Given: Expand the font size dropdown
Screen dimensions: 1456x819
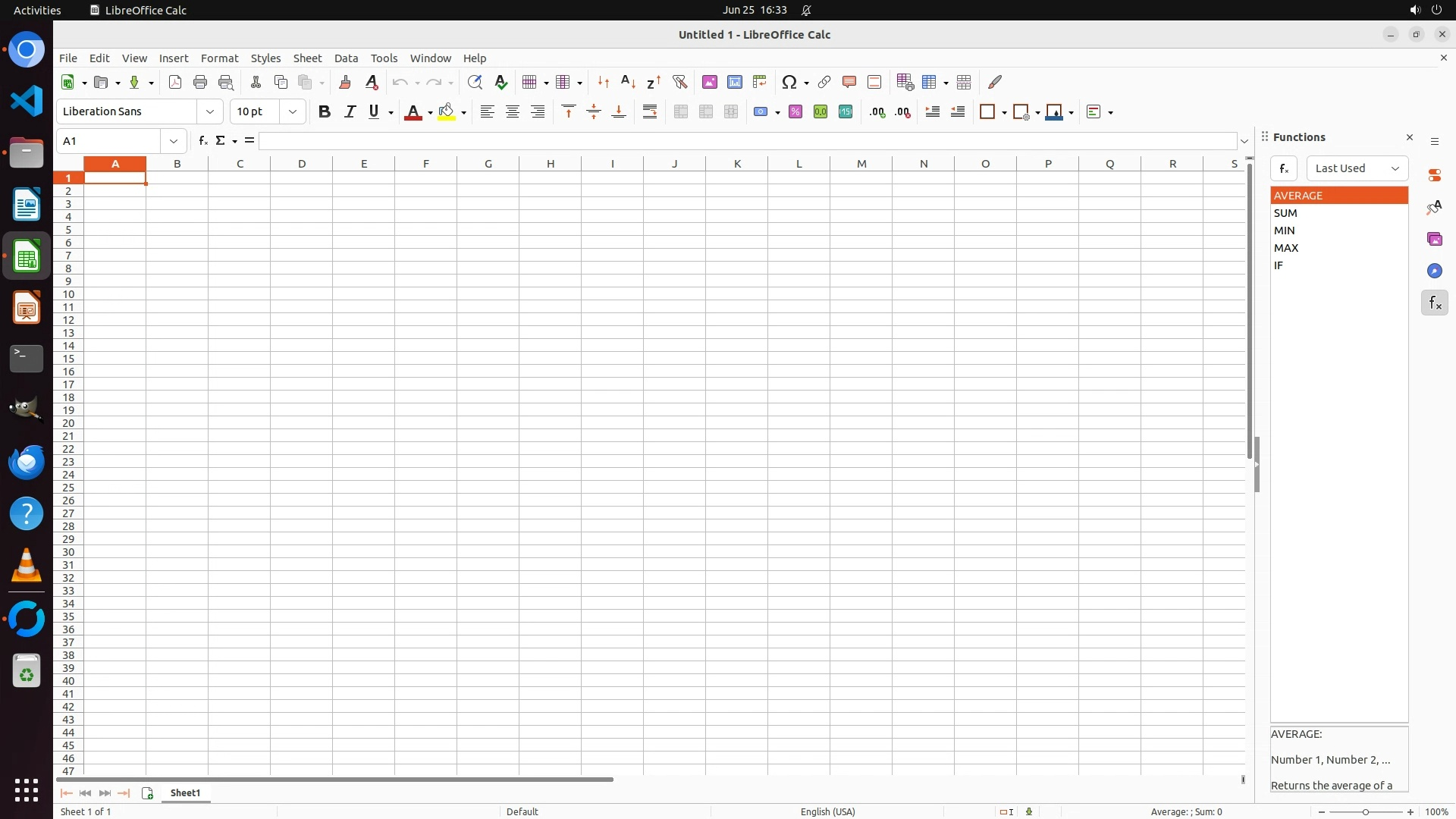Looking at the screenshot, I should (293, 111).
